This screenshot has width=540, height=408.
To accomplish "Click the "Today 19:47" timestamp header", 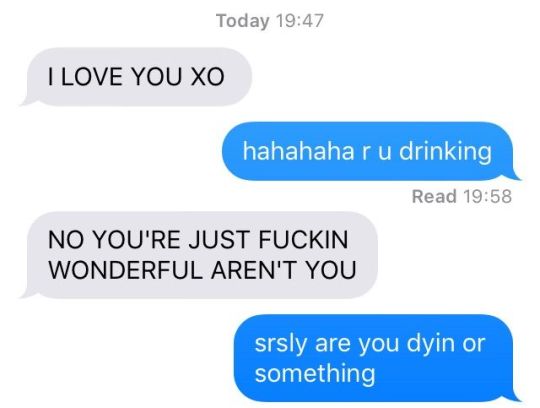I will 270,21.
